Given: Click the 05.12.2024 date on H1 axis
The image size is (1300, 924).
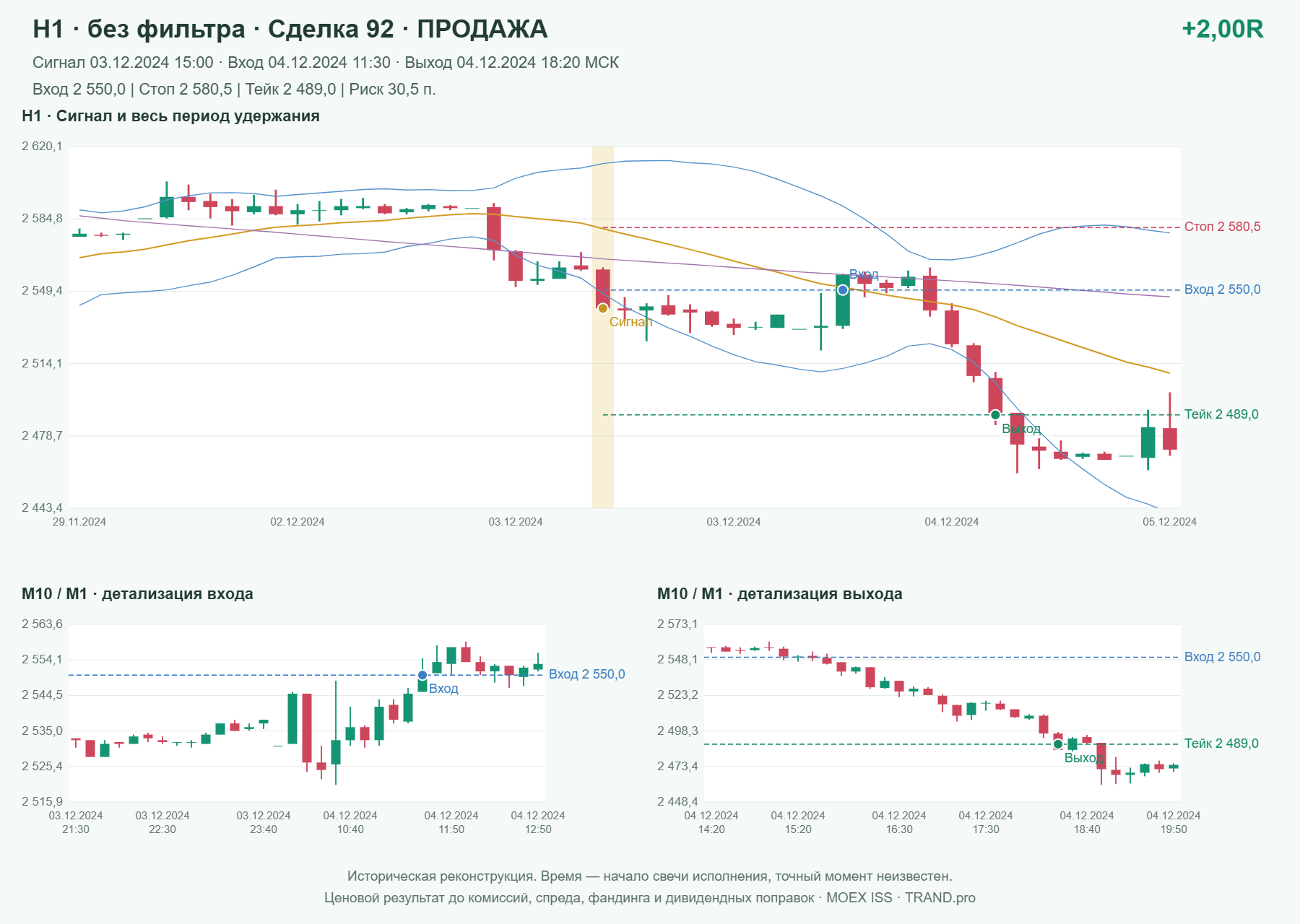Looking at the screenshot, I should (1169, 522).
